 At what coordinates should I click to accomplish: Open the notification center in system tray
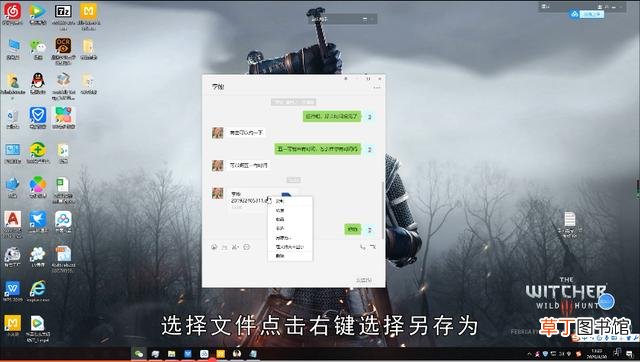629,353
